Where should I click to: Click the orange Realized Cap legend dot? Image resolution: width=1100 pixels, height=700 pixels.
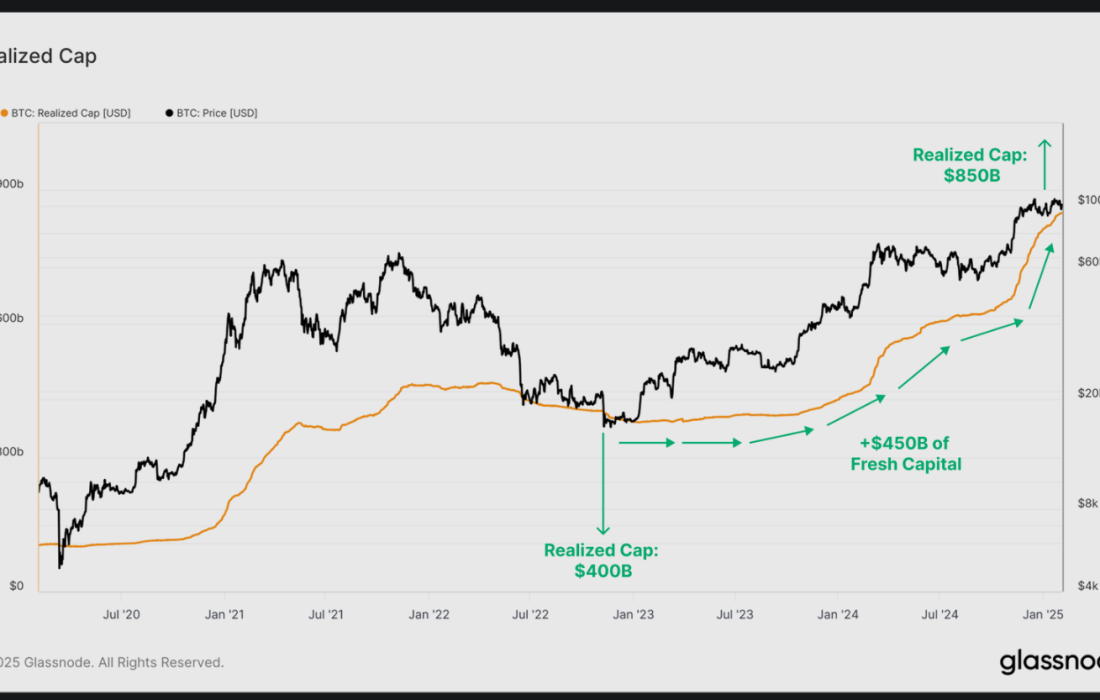click(x=4, y=113)
